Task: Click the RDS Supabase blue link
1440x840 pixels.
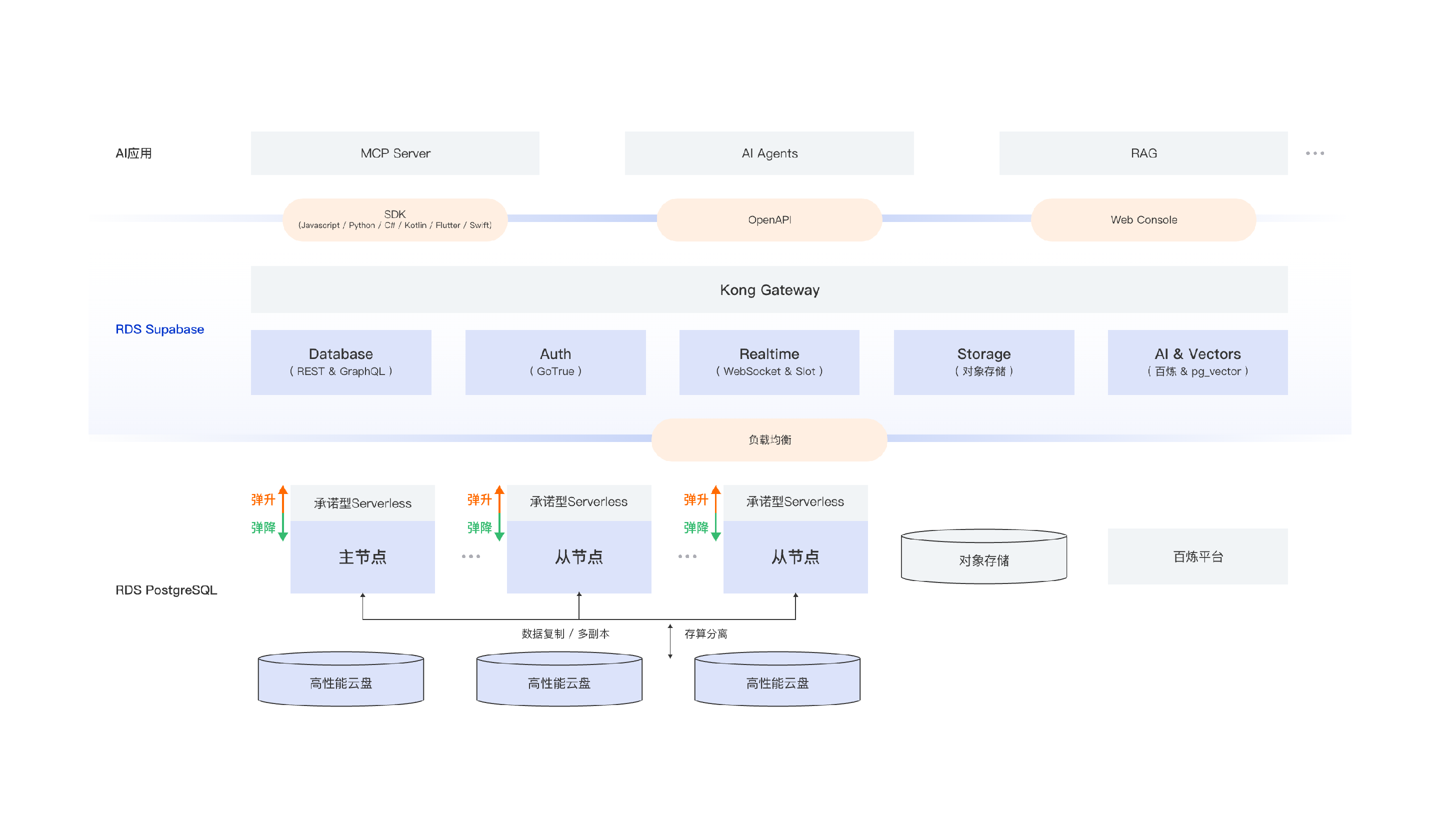Action: pyautogui.click(x=159, y=329)
